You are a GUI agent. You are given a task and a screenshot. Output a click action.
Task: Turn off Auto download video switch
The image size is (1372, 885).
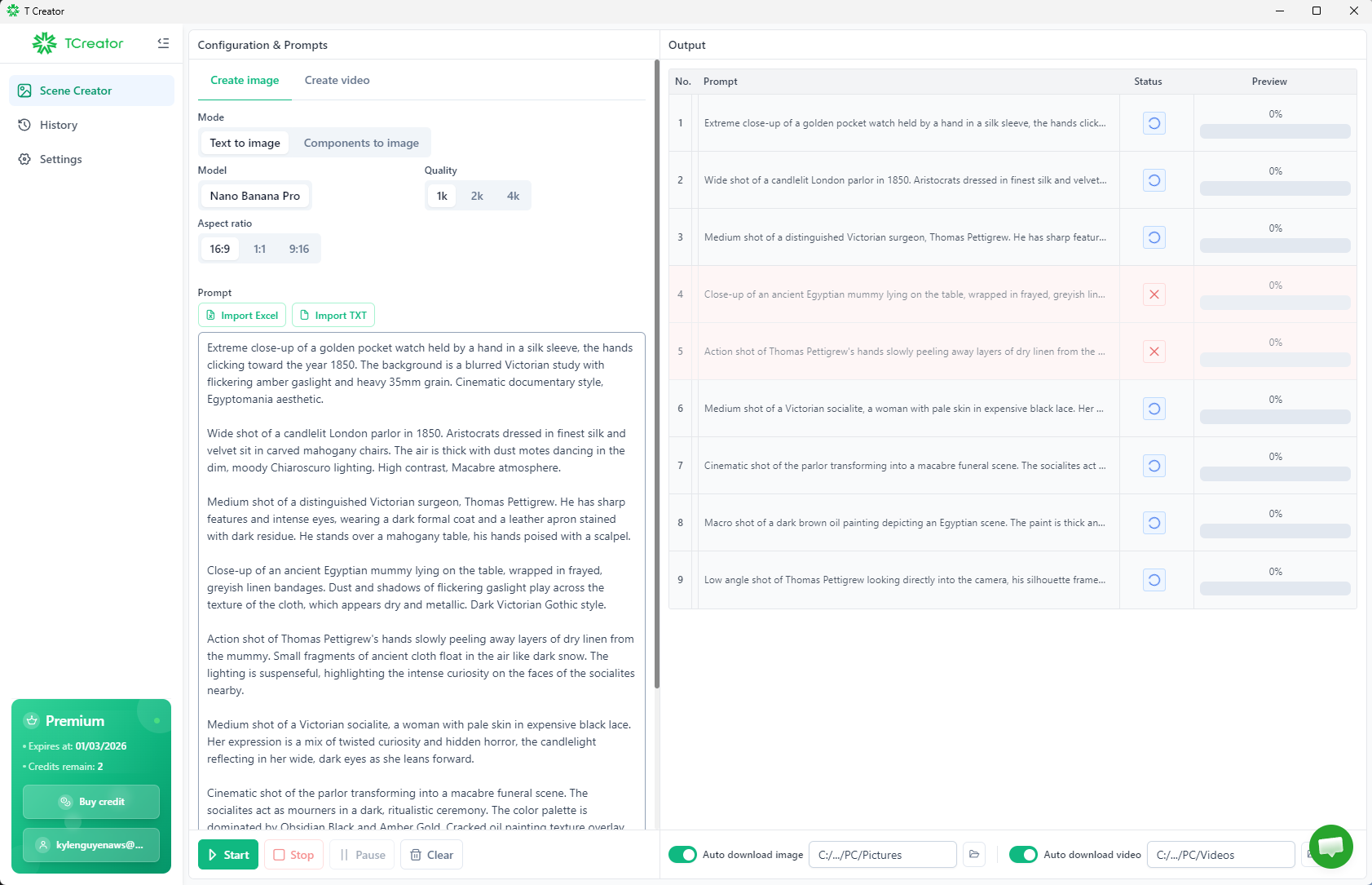1023,855
